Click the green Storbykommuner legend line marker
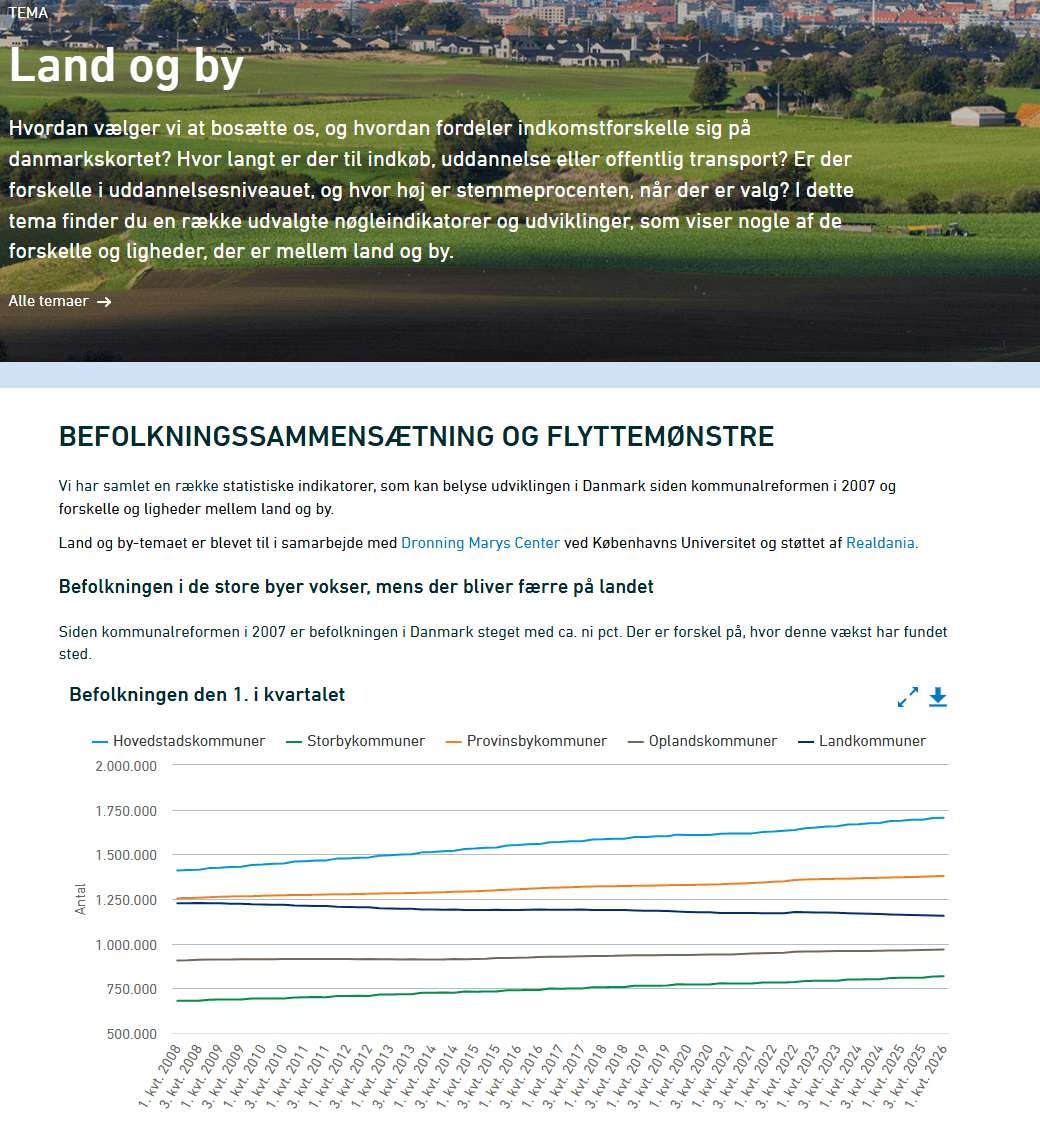 point(293,742)
